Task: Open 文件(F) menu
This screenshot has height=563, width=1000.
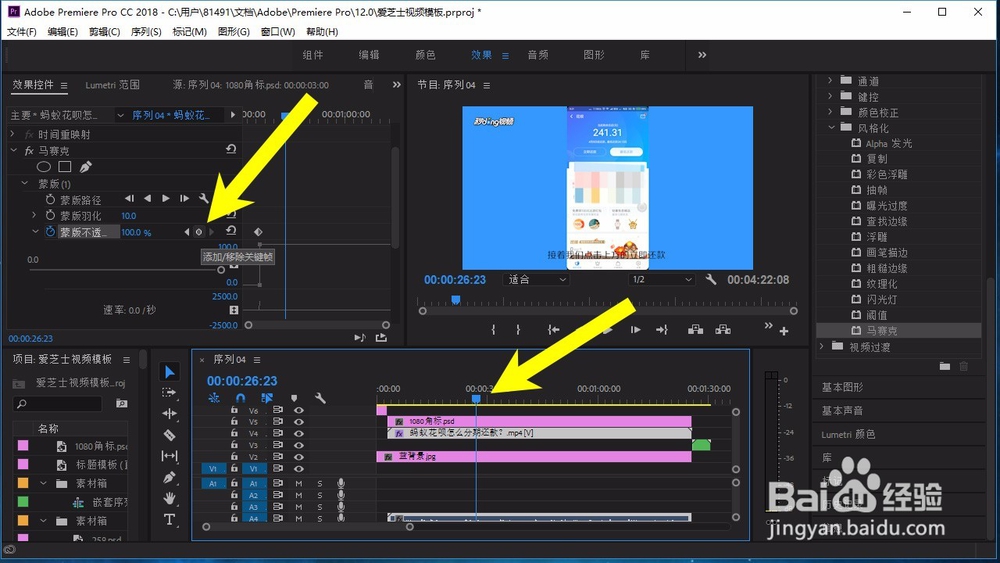Action: (21, 31)
